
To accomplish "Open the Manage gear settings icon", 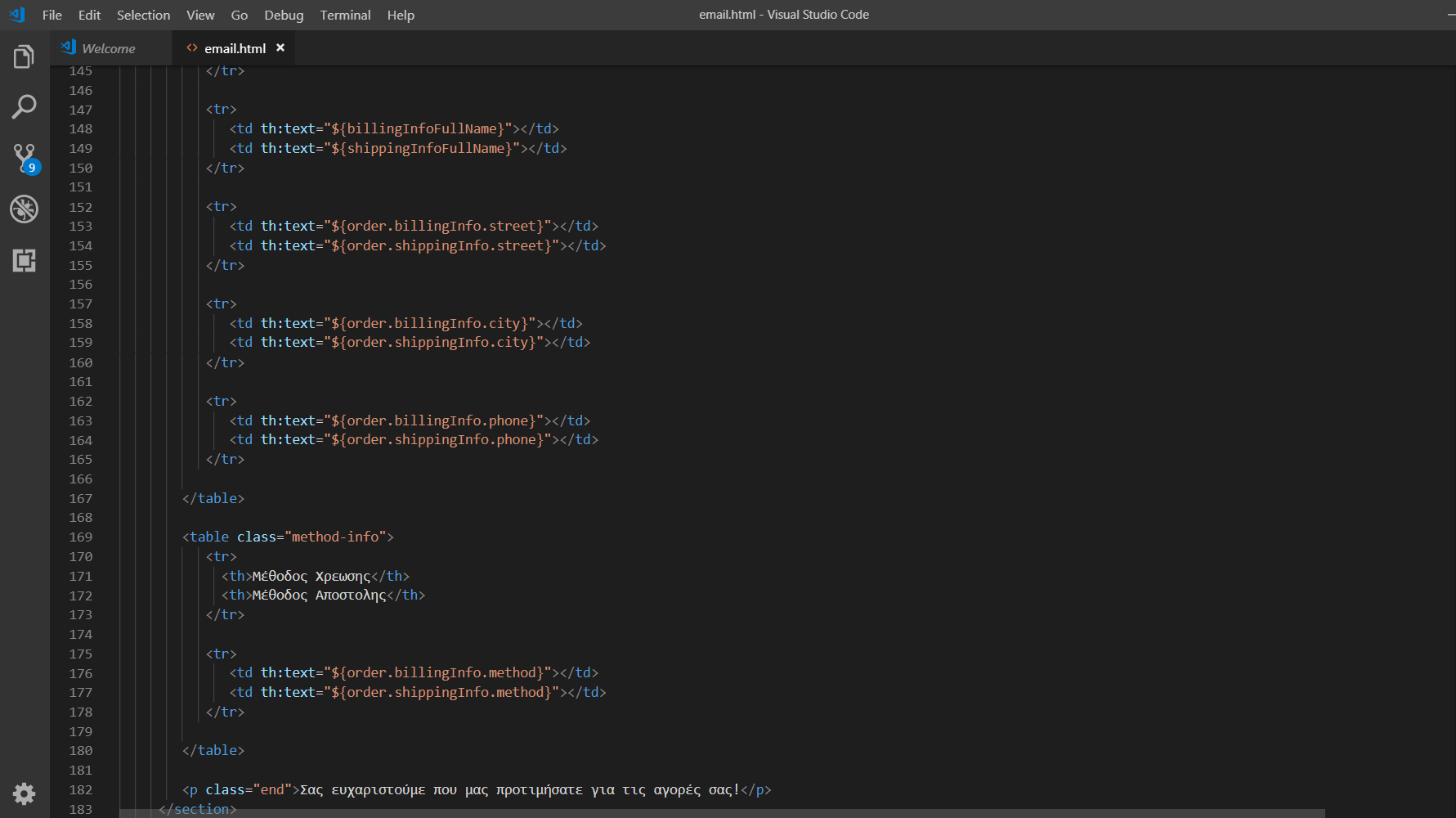I will (x=25, y=793).
